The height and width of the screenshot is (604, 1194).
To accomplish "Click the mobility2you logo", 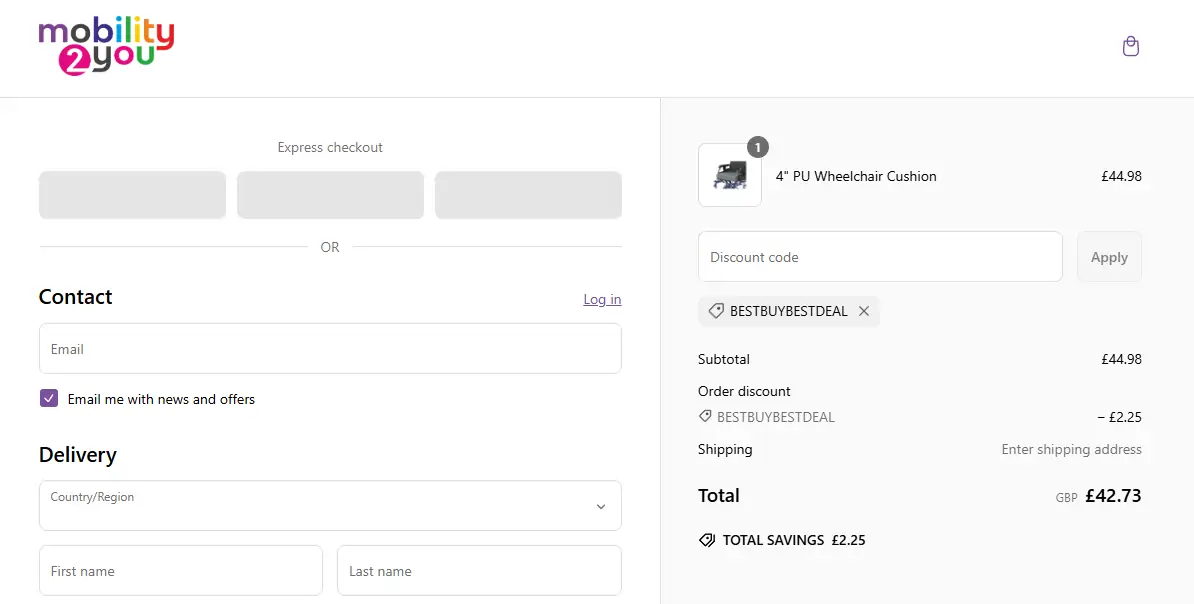I will [106, 47].
